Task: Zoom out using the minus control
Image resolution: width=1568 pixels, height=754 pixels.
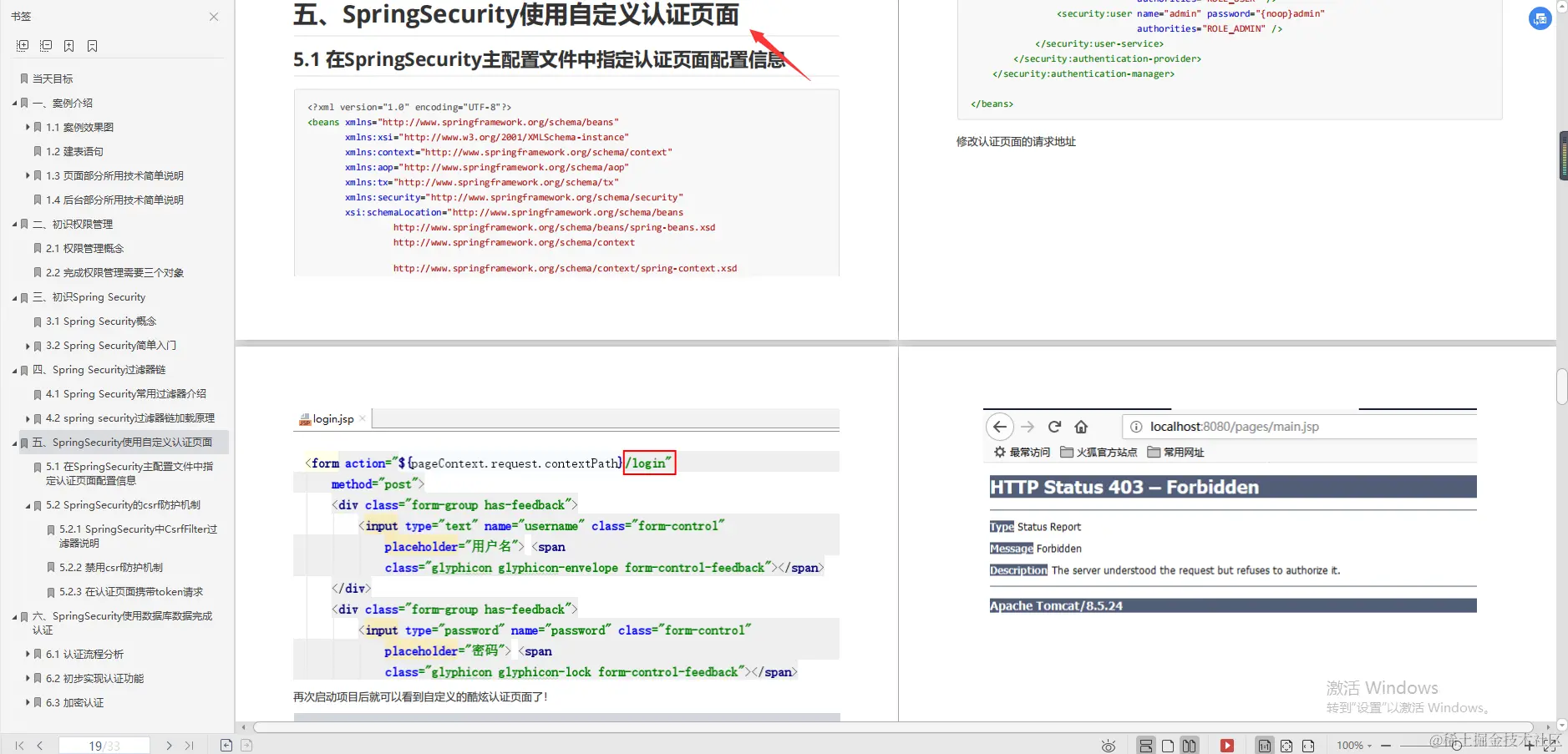Action: coord(1385,744)
